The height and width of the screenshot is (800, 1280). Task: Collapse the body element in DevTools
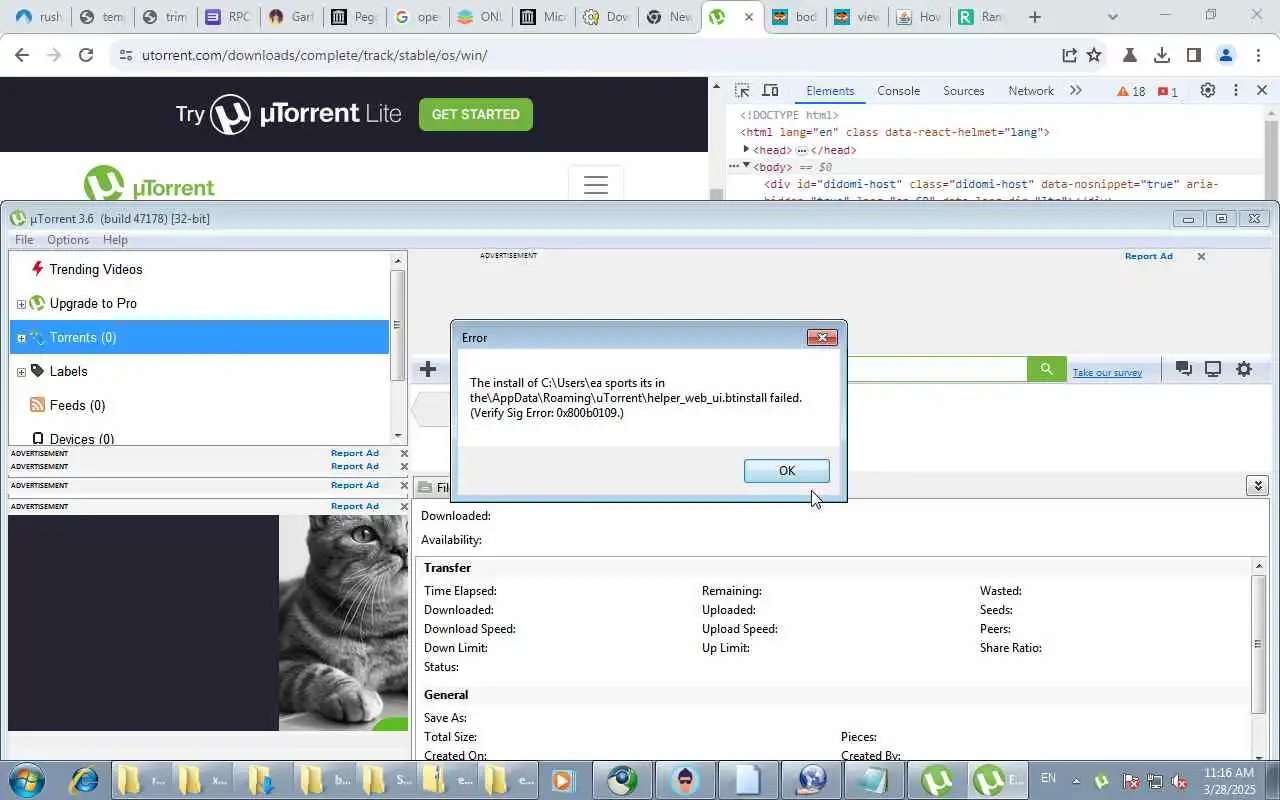tap(746, 166)
